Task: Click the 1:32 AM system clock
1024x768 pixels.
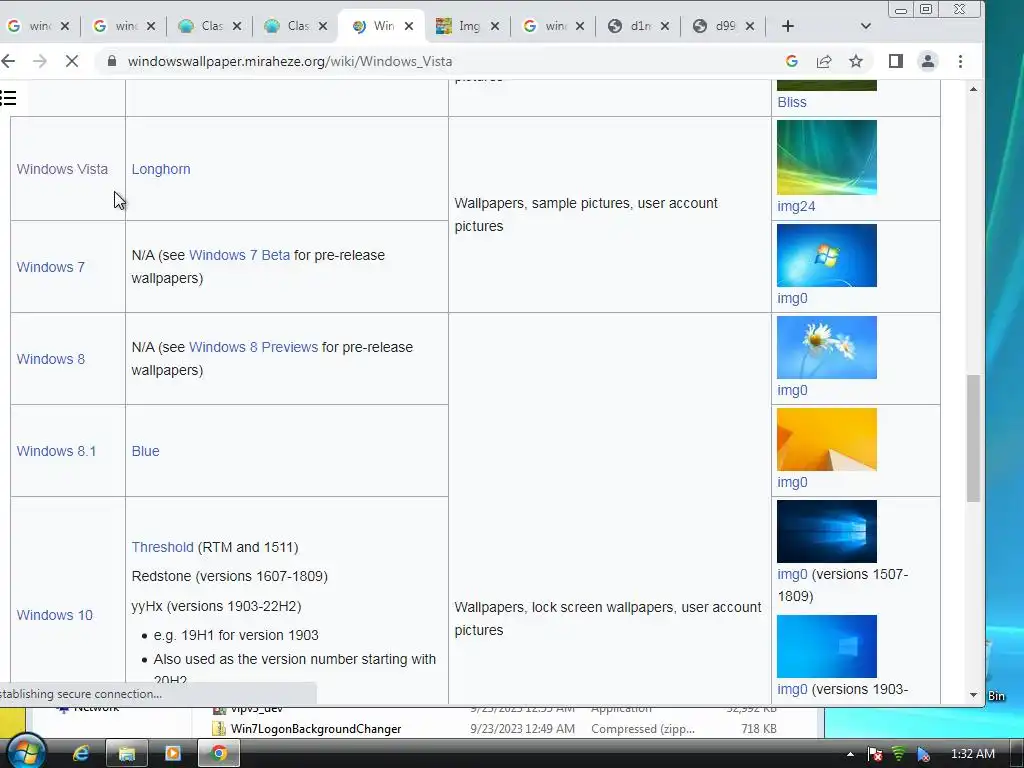Action: click(972, 754)
